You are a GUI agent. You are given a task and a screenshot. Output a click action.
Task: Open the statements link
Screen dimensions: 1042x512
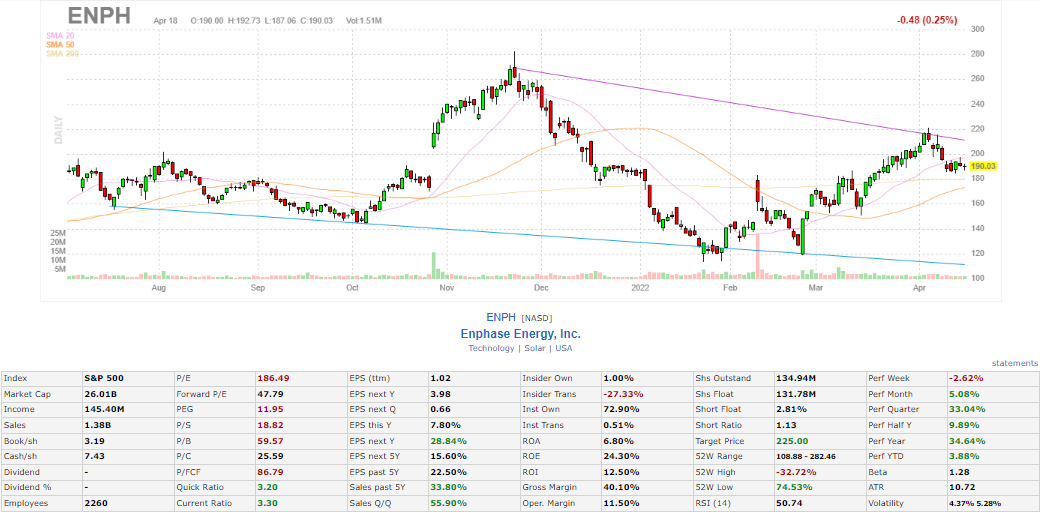point(1015,363)
